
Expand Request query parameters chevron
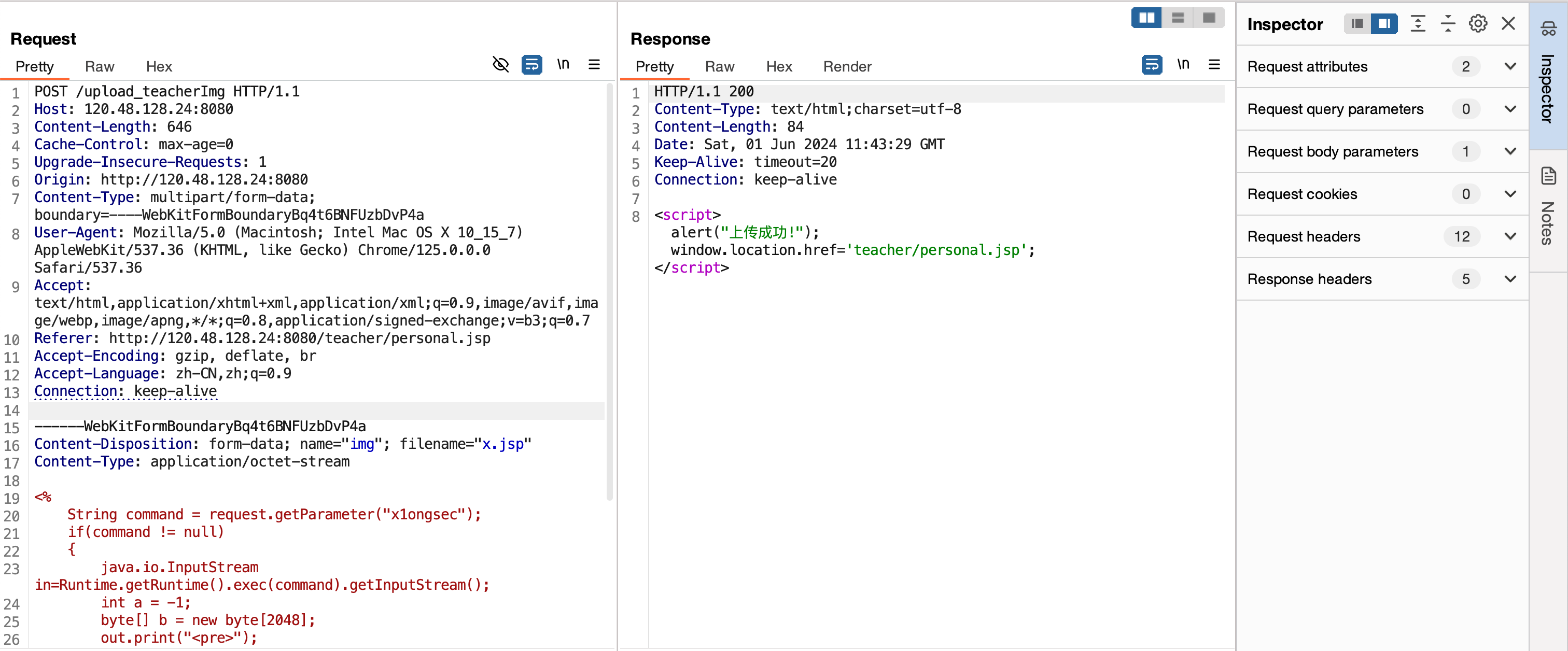[x=1509, y=109]
